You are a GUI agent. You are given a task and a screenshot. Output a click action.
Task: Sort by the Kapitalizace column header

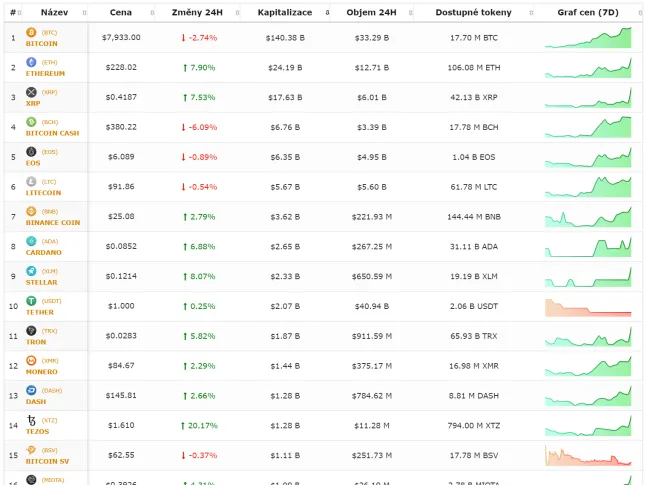tap(284, 12)
